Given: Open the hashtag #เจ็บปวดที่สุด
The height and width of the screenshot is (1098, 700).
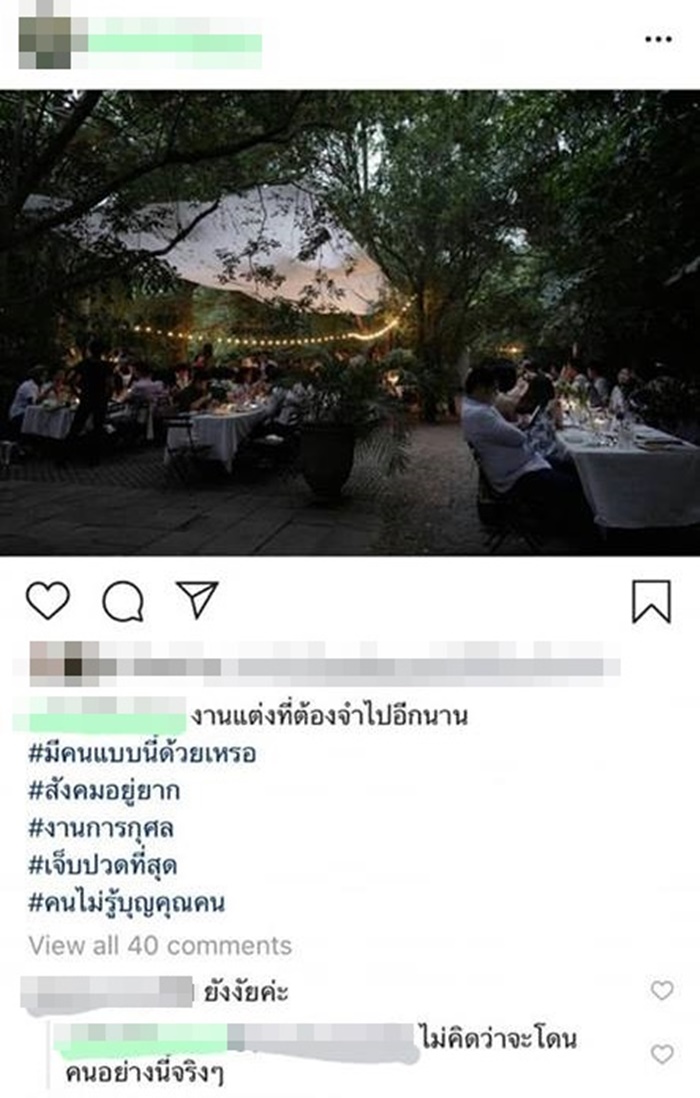Looking at the screenshot, I should [102, 866].
